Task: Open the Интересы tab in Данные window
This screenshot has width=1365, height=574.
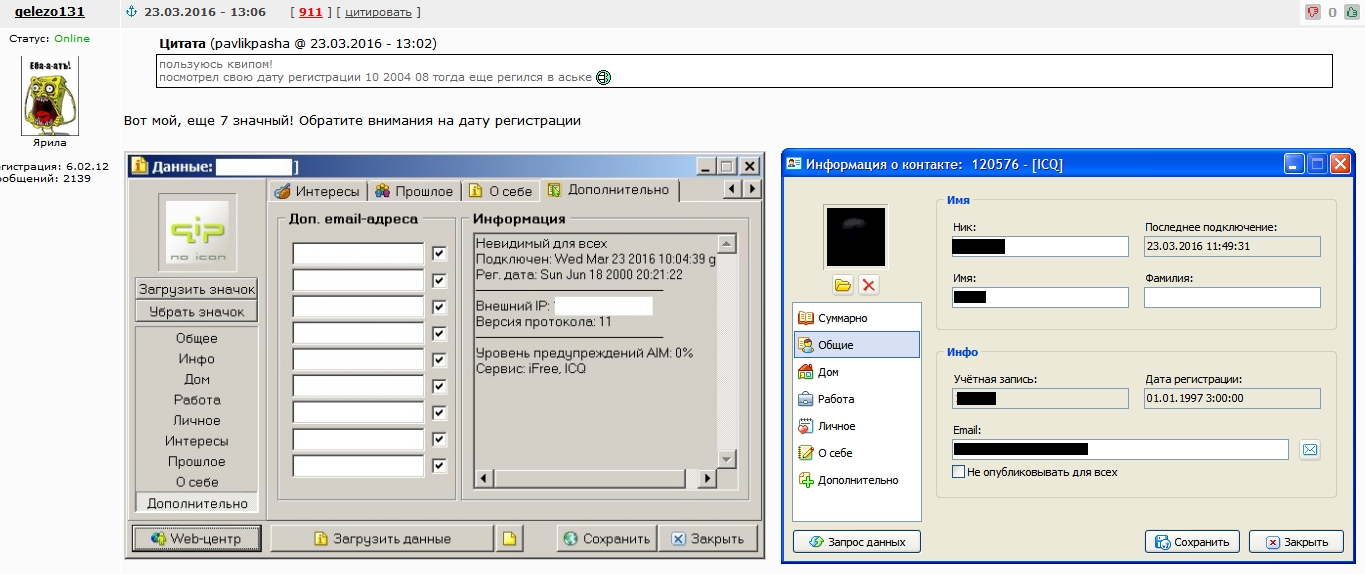Action: (x=317, y=191)
